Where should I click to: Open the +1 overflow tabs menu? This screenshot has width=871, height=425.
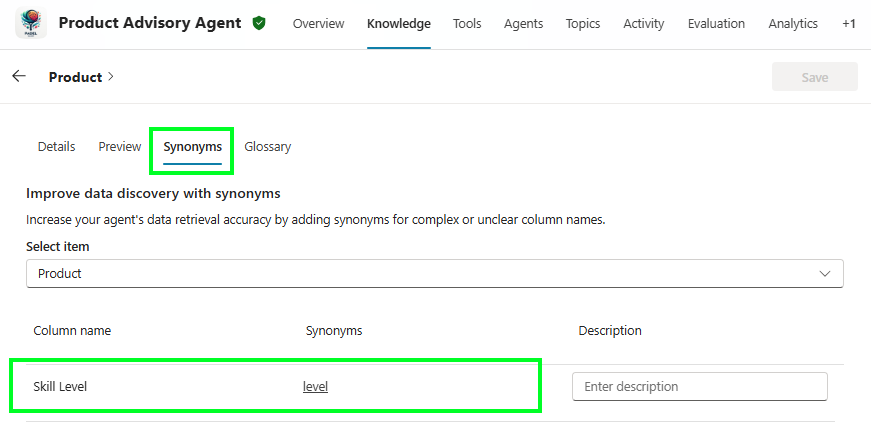(x=848, y=24)
